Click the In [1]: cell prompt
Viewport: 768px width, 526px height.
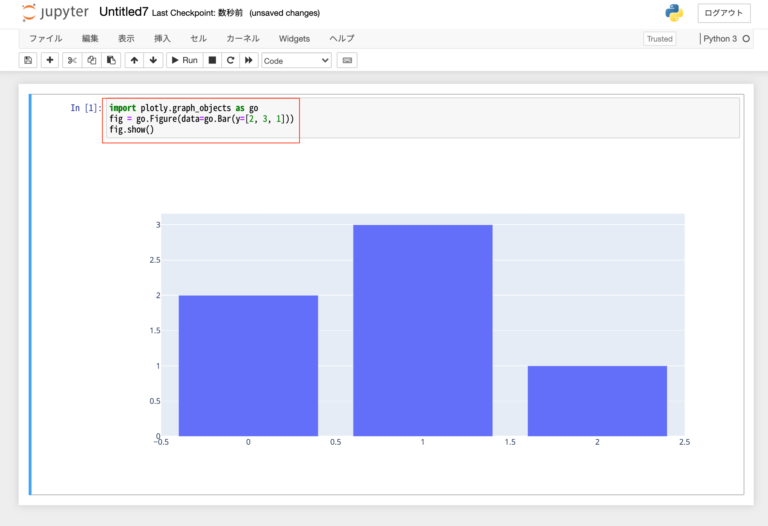click(x=85, y=108)
